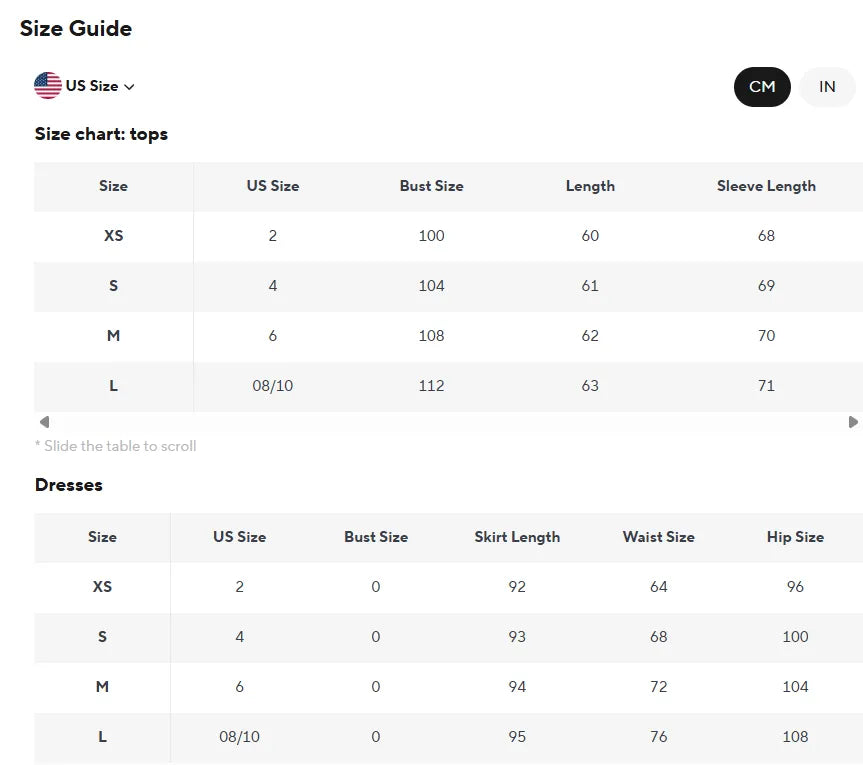
Task: Select the Bust Size column header in tops
Action: click(432, 186)
